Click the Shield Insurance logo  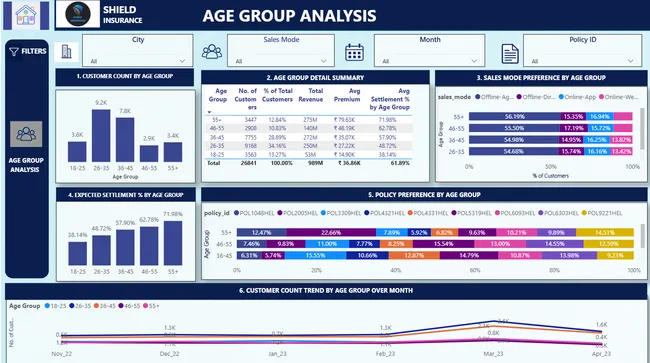click(x=78, y=14)
